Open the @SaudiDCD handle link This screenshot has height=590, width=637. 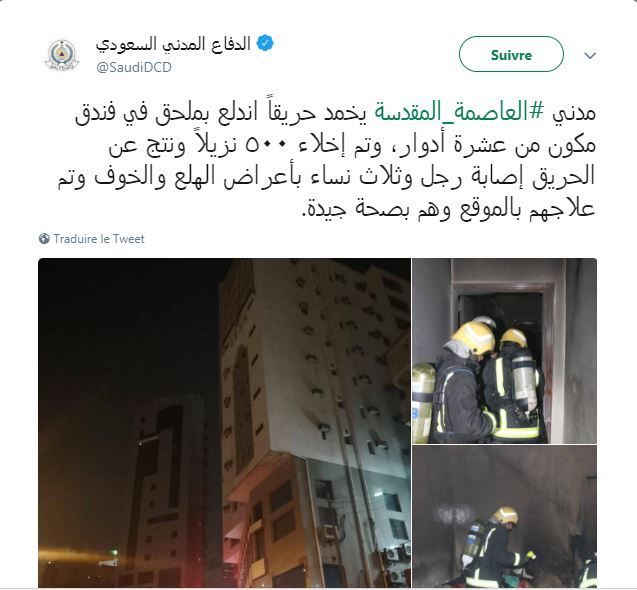pyautogui.click(x=134, y=67)
